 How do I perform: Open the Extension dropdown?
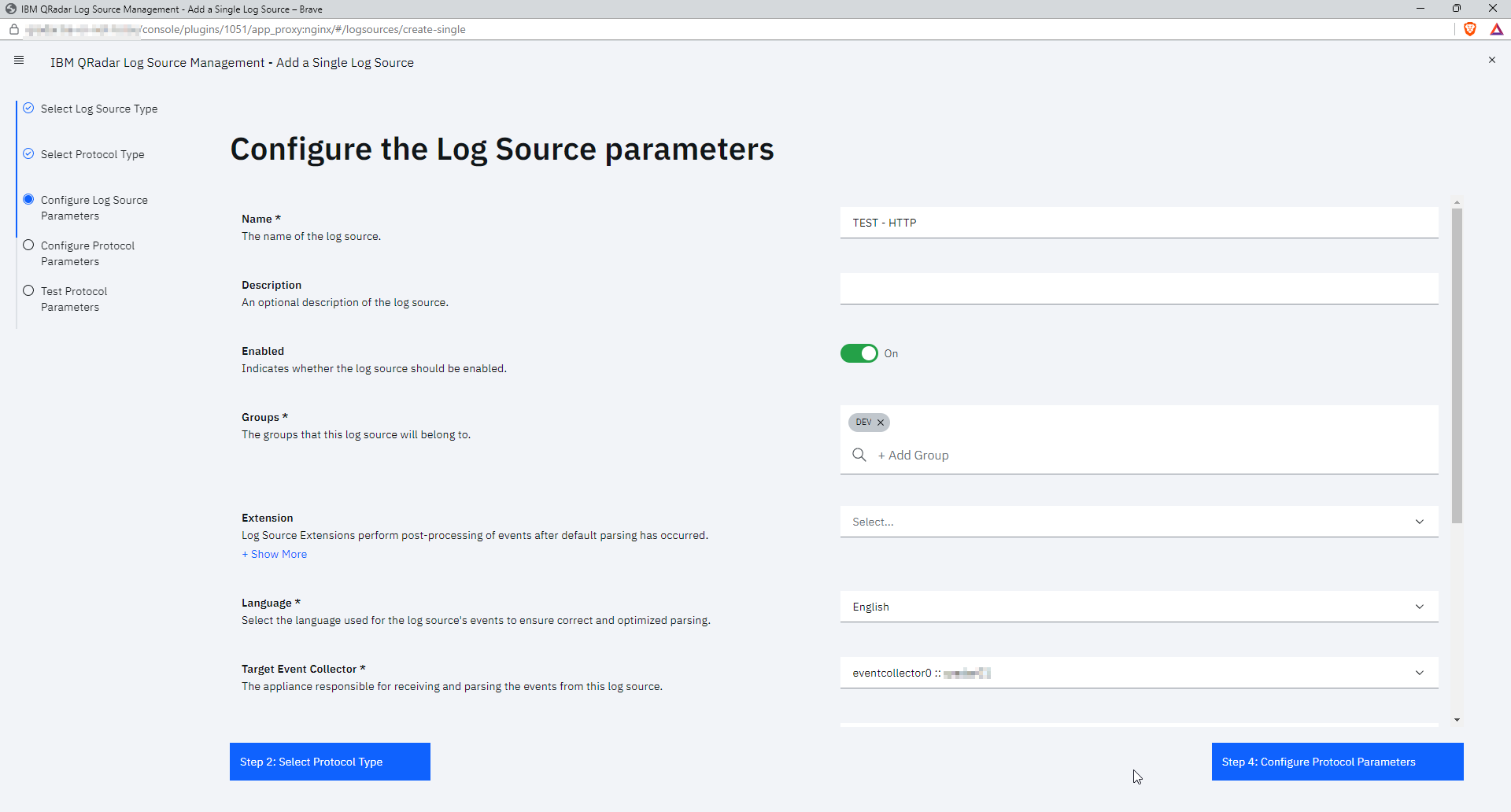click(1139, 522)
